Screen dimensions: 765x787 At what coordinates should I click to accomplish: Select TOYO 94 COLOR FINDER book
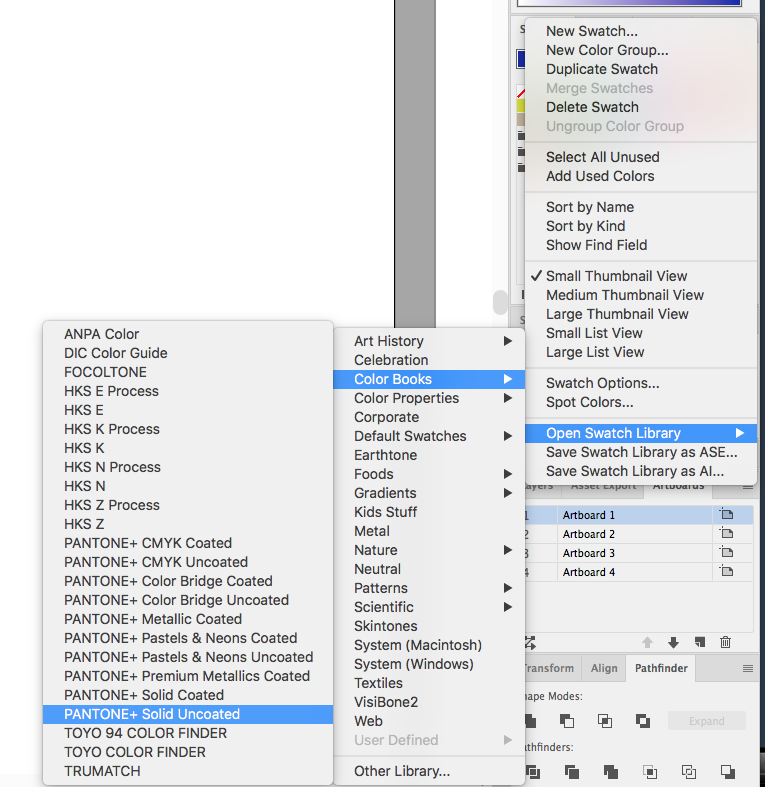(x=188, y=733)
